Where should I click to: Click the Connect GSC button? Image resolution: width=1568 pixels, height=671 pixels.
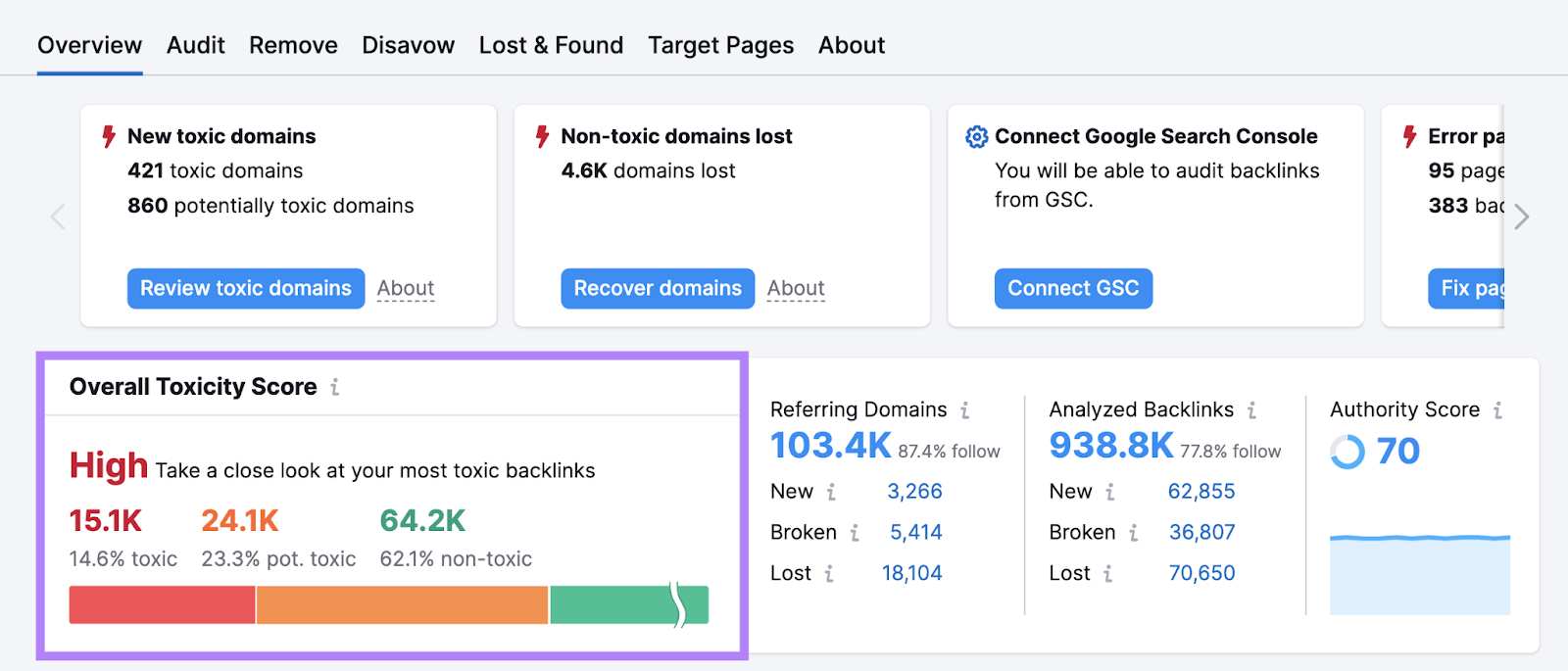coord(1073,289)
